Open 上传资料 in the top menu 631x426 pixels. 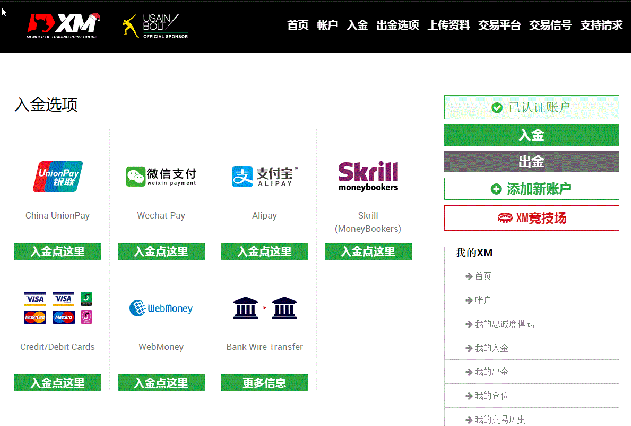coord(449,26)
